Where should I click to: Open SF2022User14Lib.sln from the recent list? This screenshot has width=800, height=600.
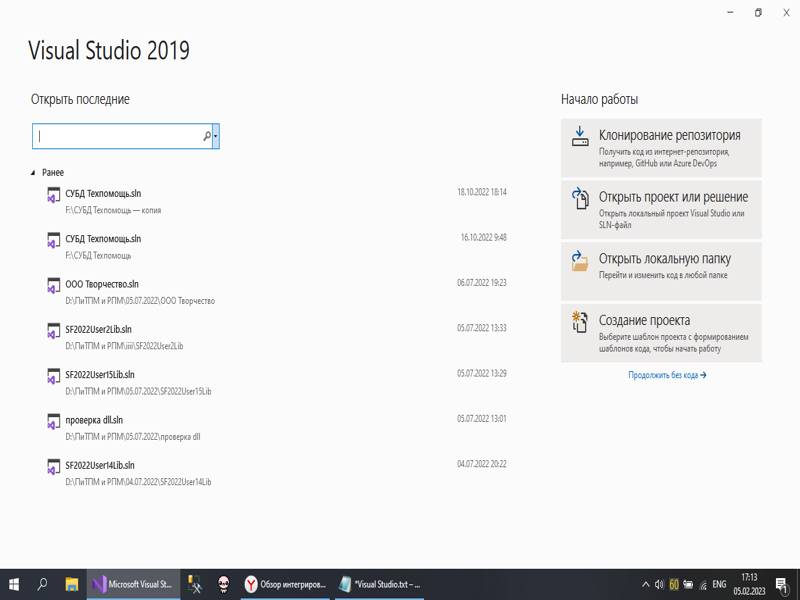pos(100,465)
